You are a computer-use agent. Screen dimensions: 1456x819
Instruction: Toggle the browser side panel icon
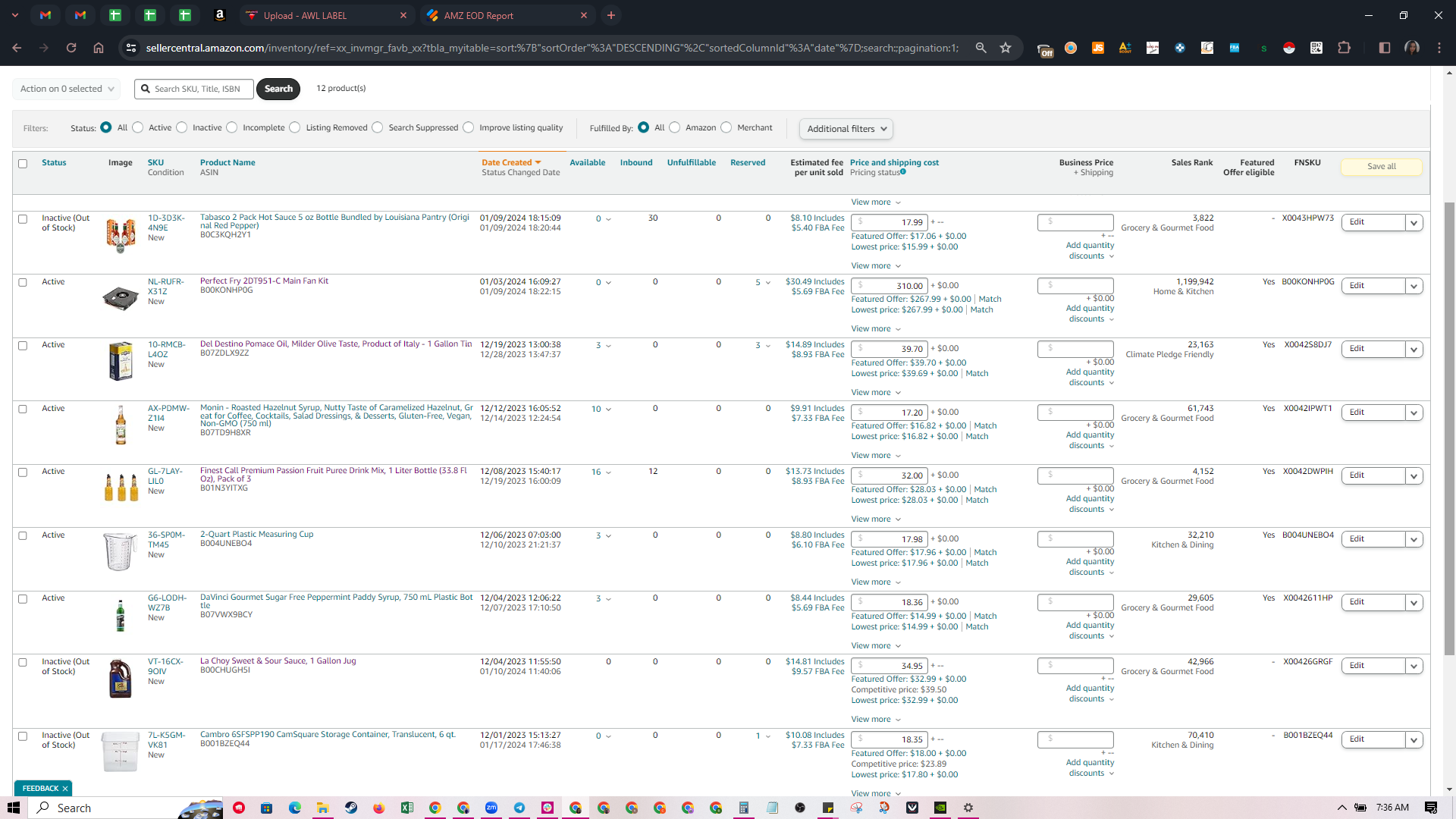1384,48
